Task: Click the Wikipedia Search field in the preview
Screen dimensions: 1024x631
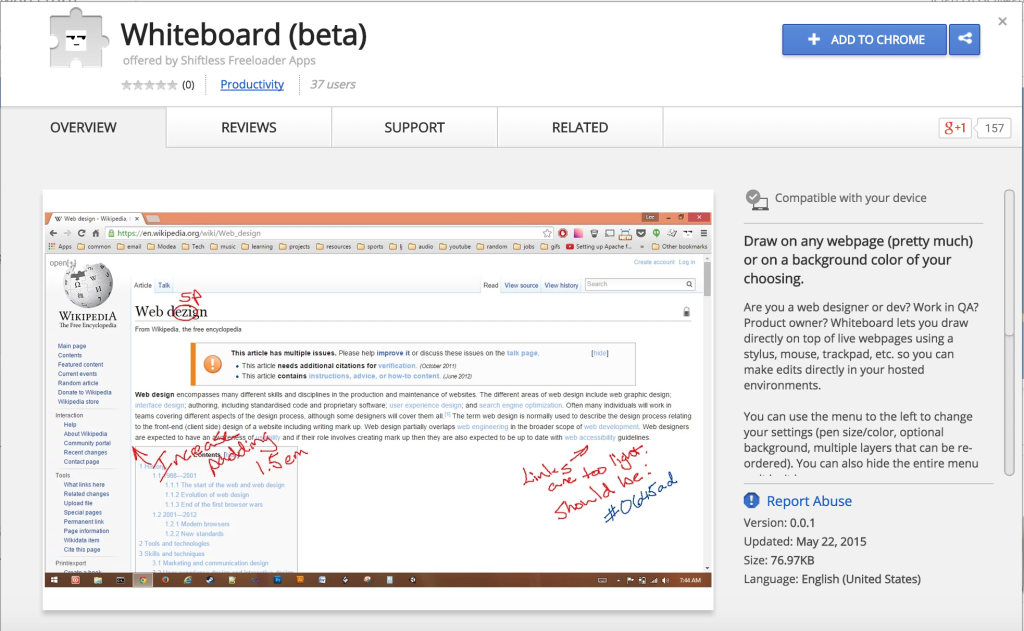Action: (639, 284)
